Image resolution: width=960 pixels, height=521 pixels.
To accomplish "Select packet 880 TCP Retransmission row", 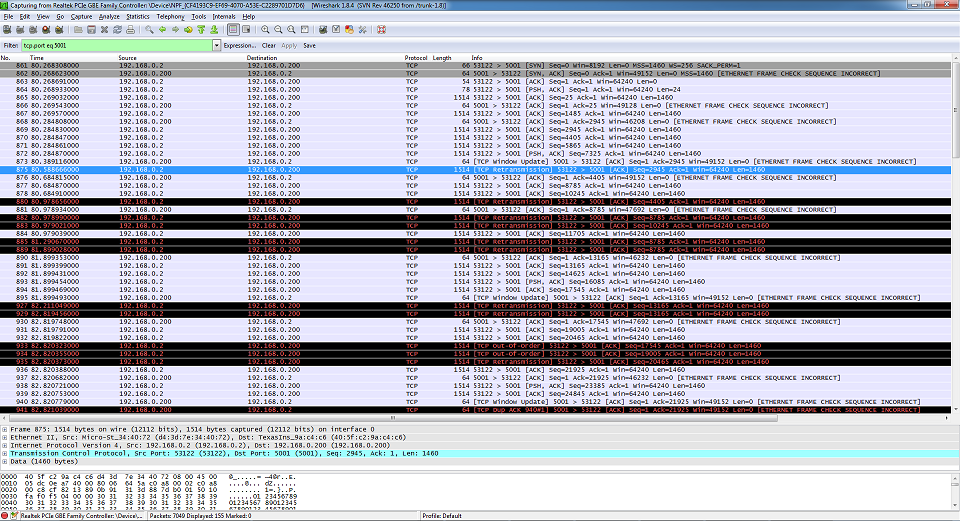I will pos(476,201).
